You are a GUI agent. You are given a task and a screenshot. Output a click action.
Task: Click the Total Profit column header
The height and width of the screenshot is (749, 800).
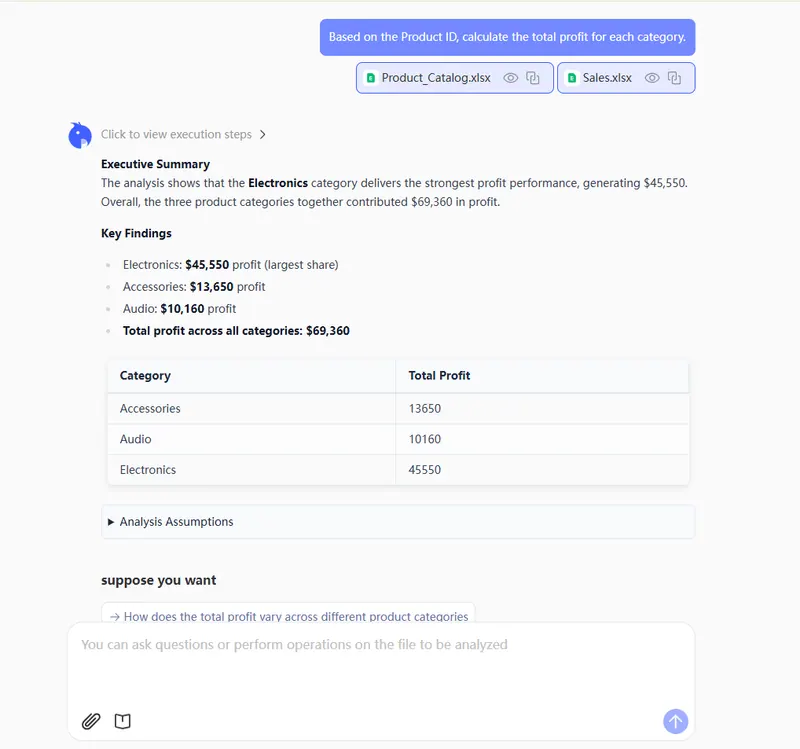[439, 376]
